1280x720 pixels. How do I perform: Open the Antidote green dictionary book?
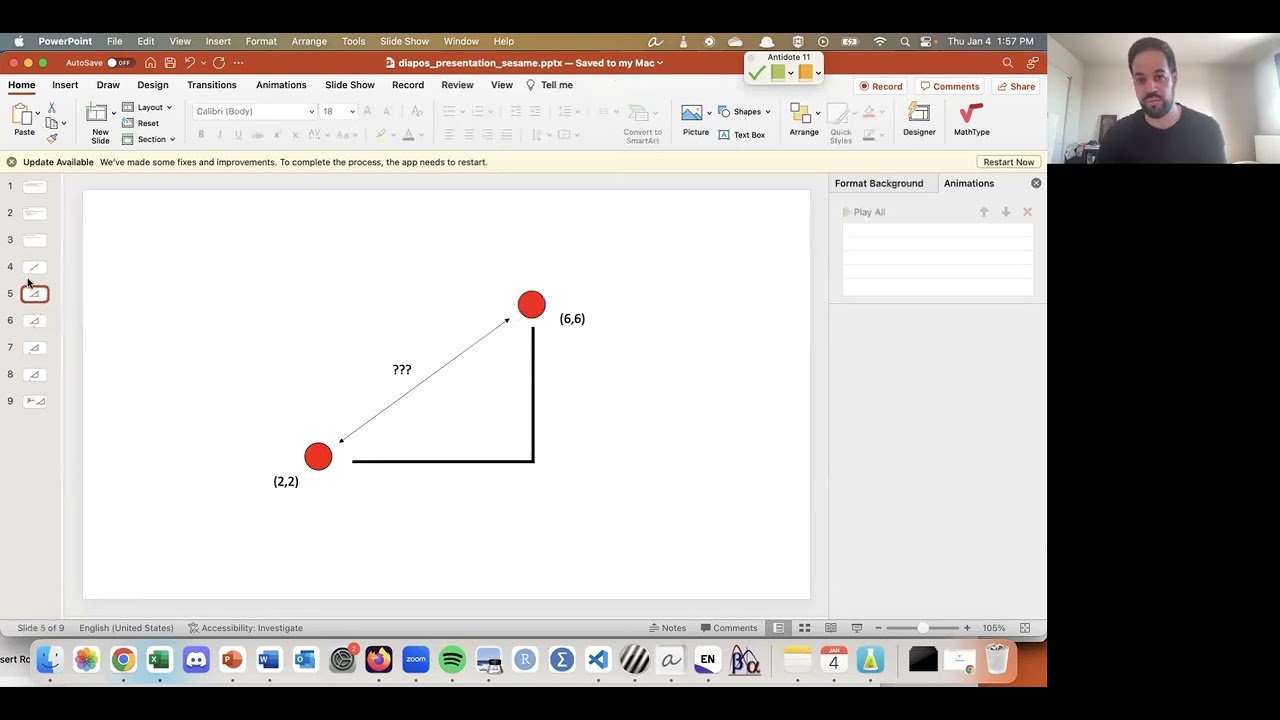(778, 72)
